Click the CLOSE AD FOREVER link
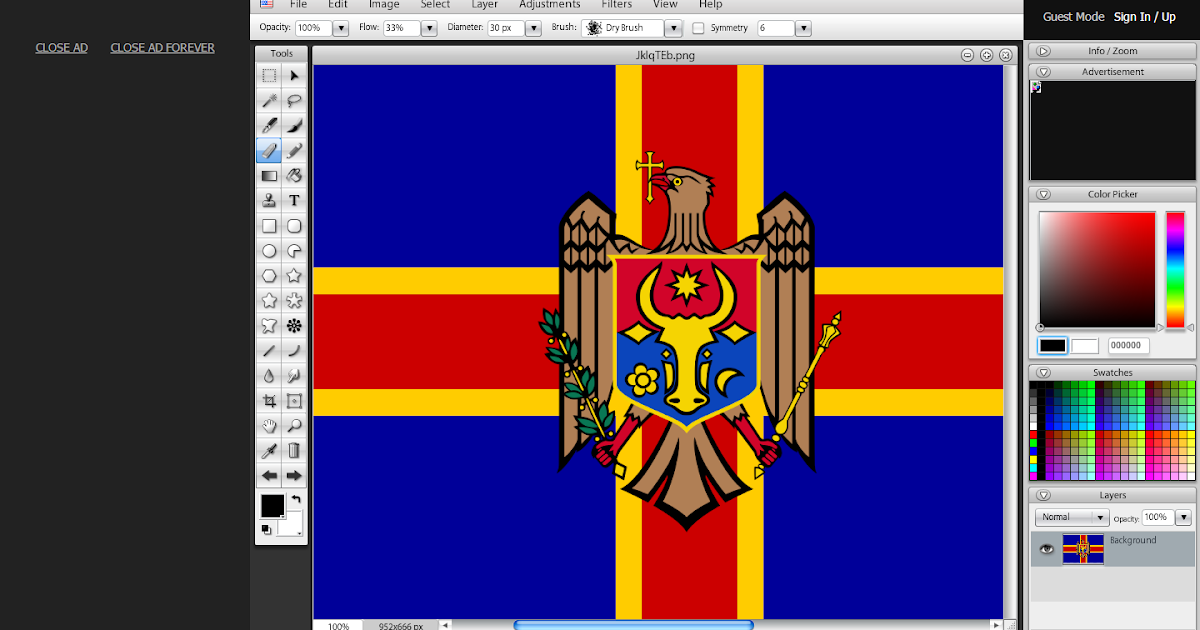 [162, 47]
